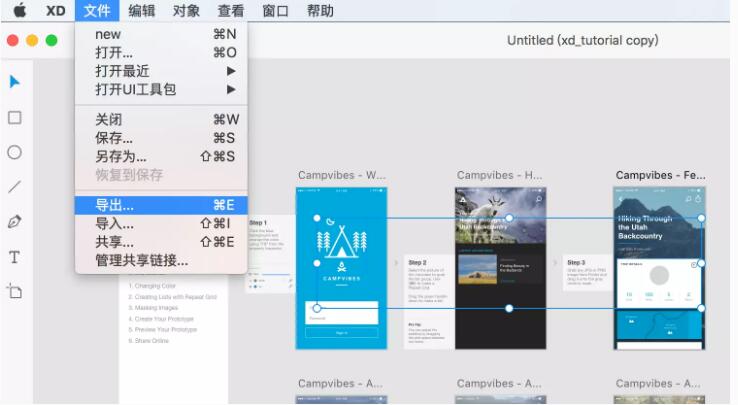Select the Artboard tool

coord(15,292)
